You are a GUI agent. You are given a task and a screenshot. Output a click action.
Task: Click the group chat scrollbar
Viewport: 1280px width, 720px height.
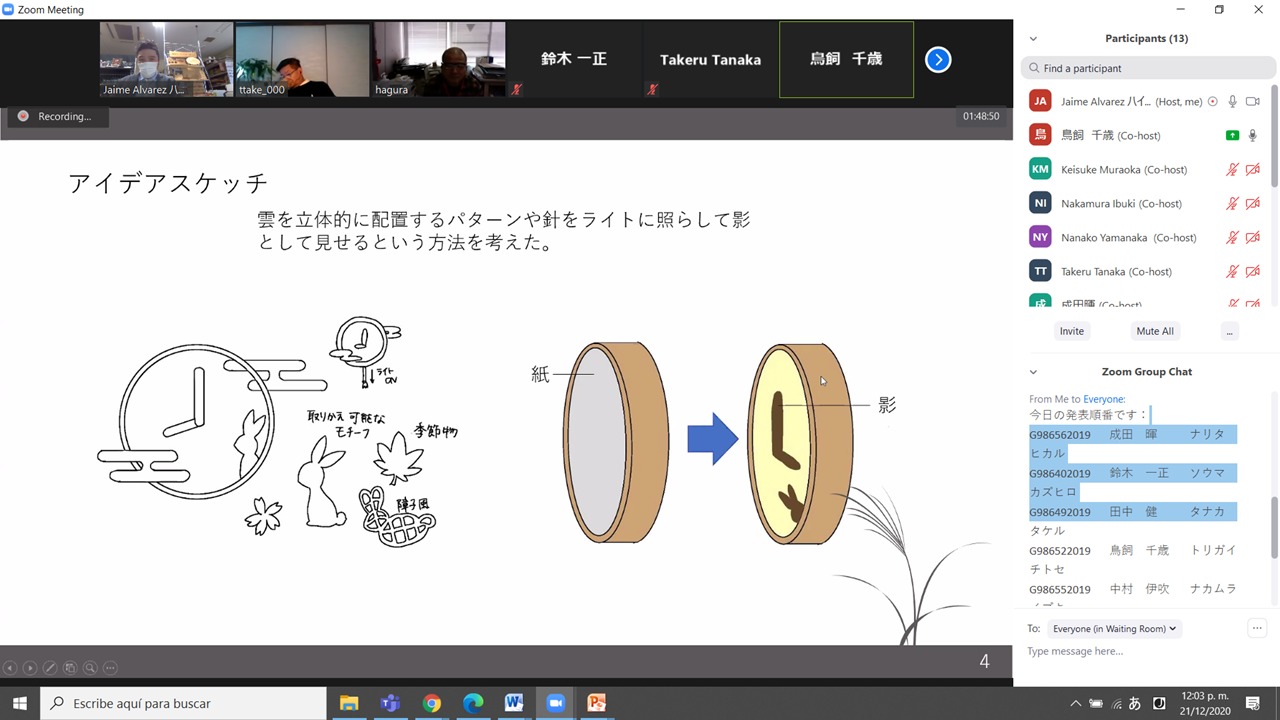(1274, 528)
